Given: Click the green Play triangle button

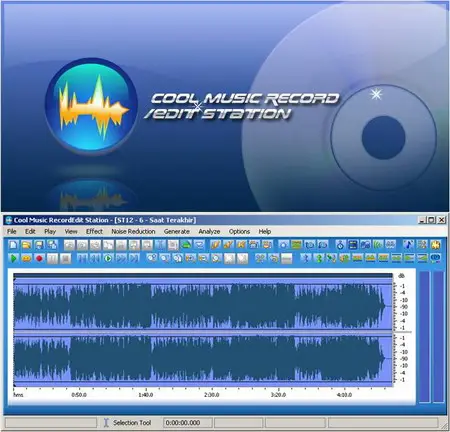Looking at the screenshot, I should tap(13, 258).
